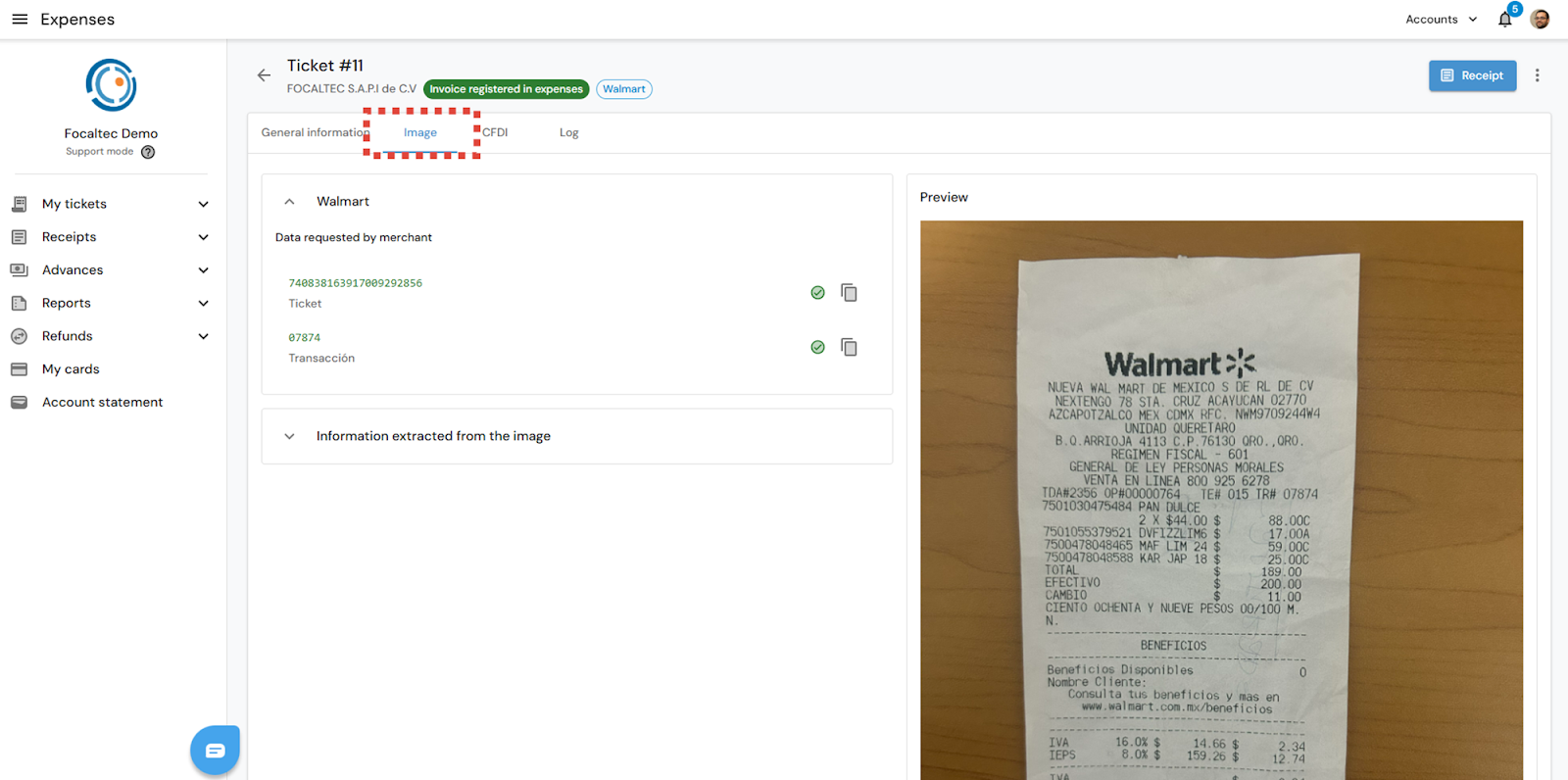Click the Preview heading
This screenshot has width=1568, height=780.
[x=944, y=198]
